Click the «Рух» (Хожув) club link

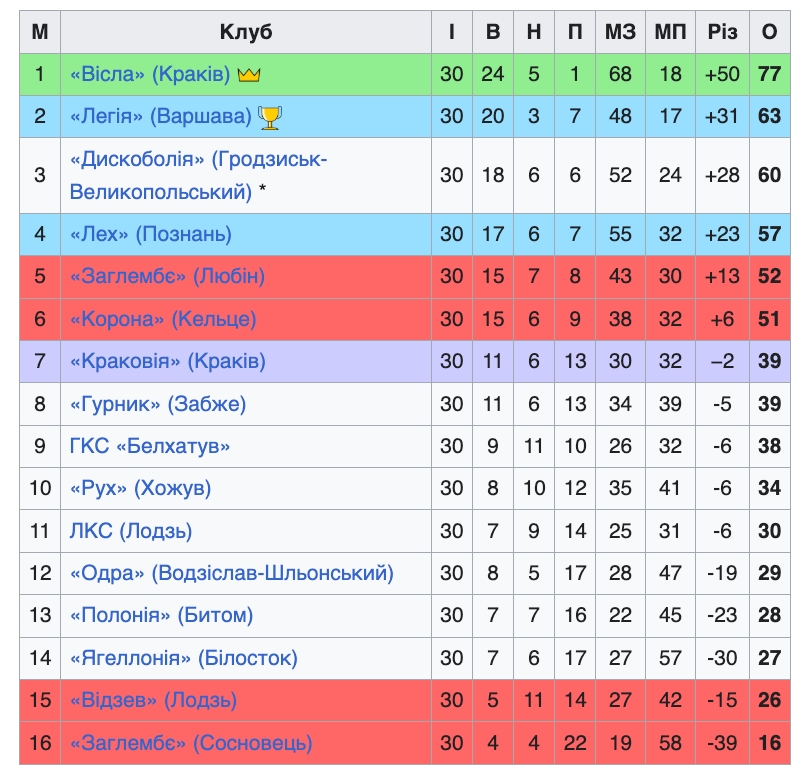click(x=140, y=489)
